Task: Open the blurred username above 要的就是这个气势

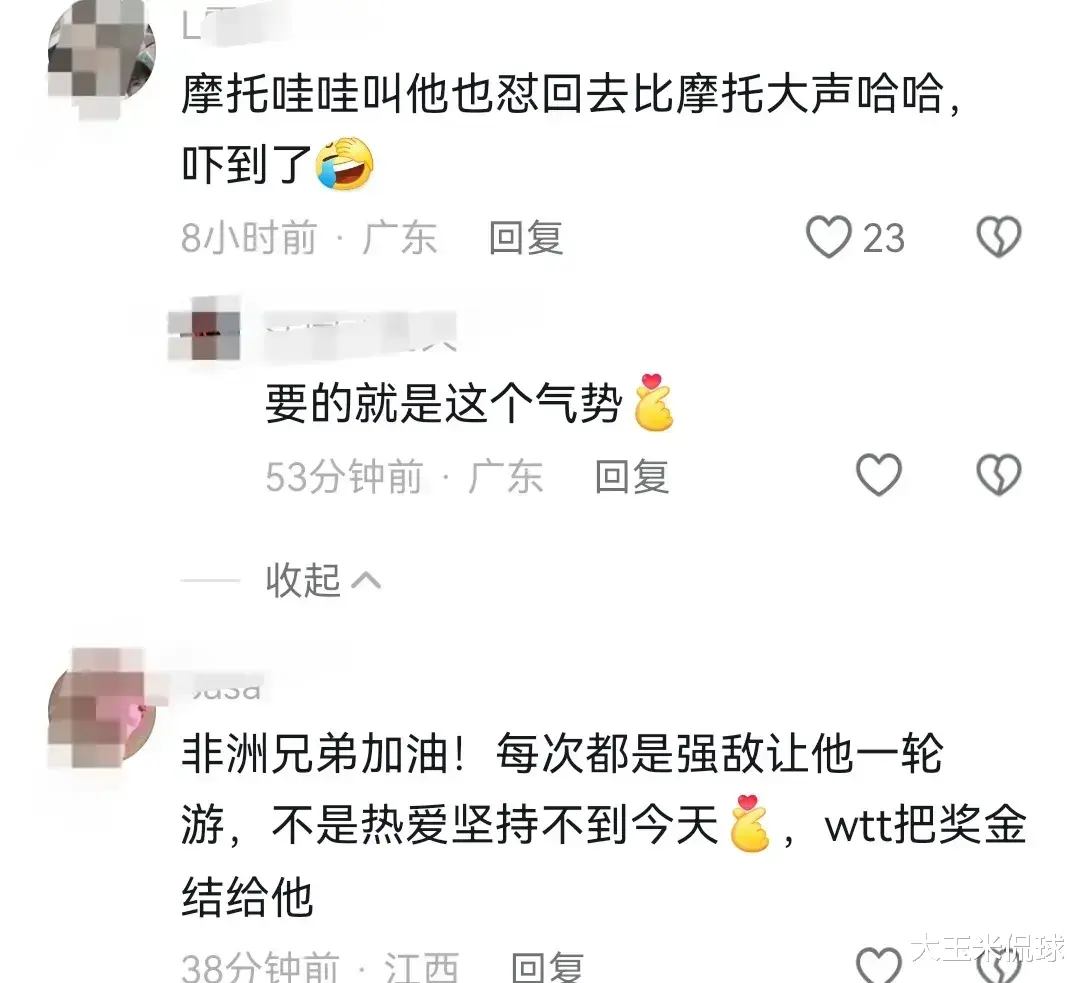Action: 361,332
